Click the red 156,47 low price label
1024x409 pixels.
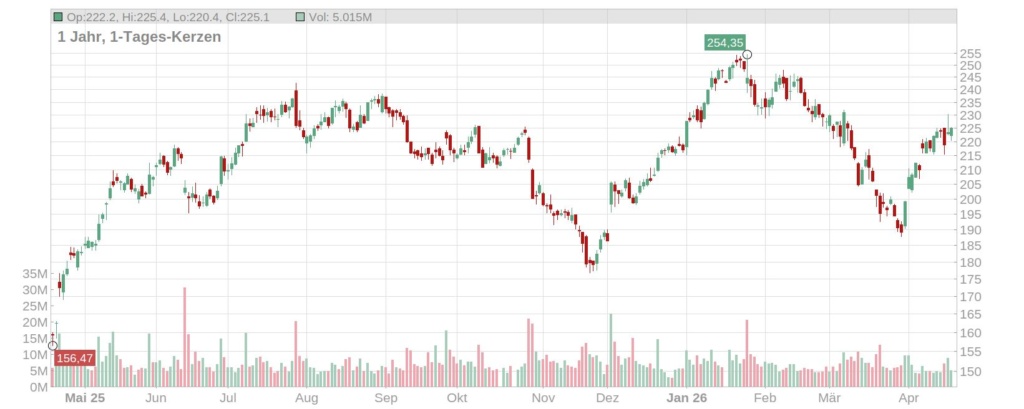click(75, 358)
